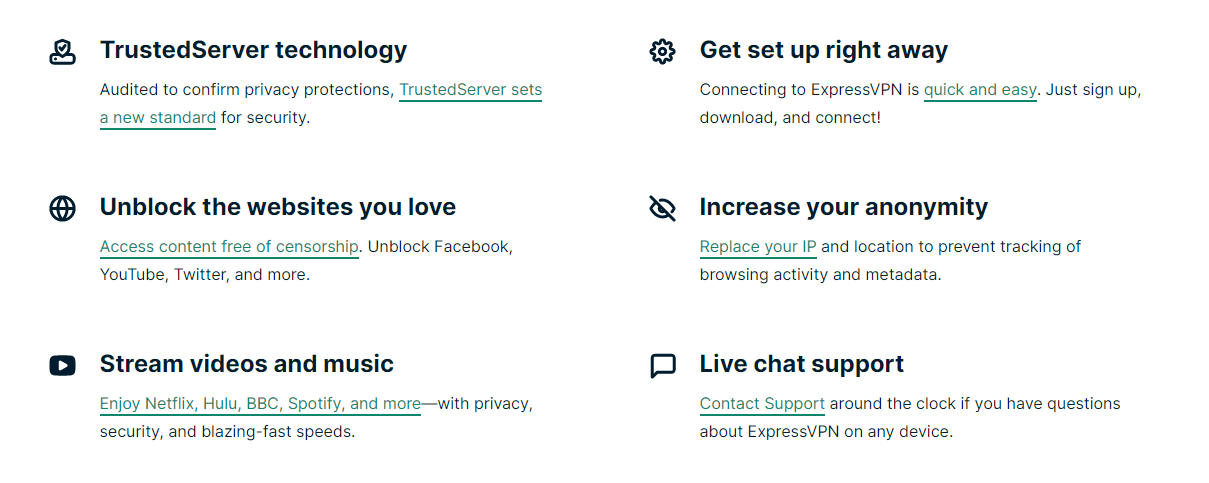
Task: Follow 'Enjoy Netflix, Hulu, BBC, Spotify' link
Action: 260,404
